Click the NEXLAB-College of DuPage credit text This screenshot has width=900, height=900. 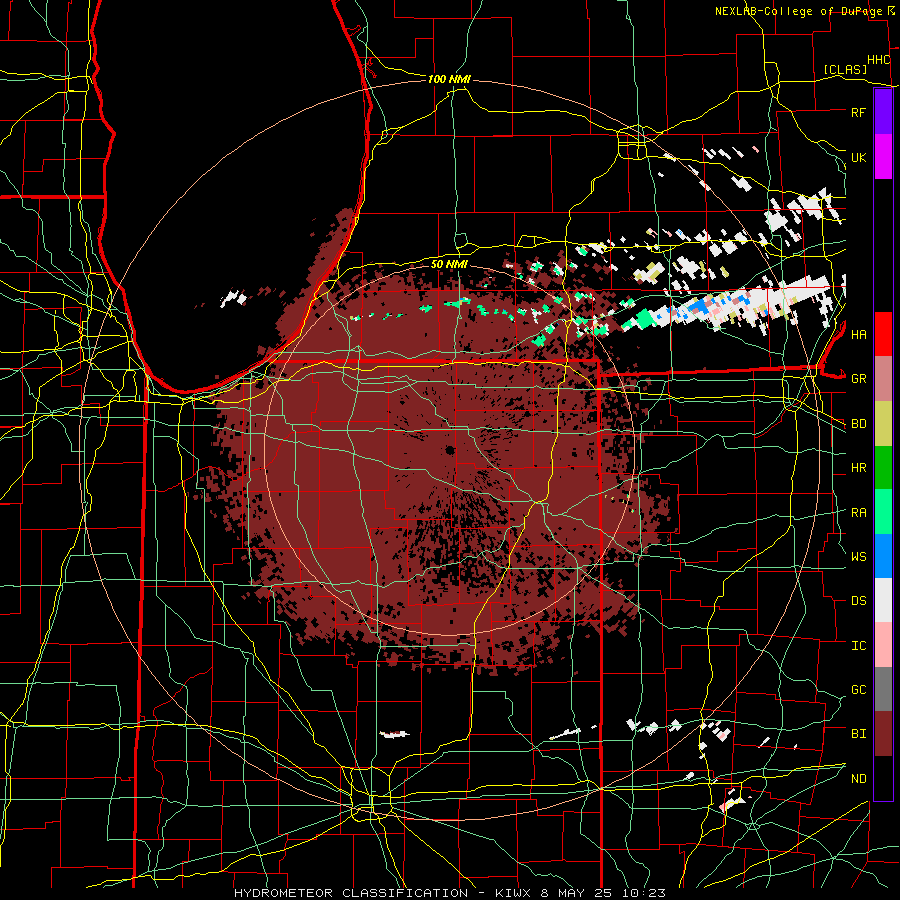[798, 11]
